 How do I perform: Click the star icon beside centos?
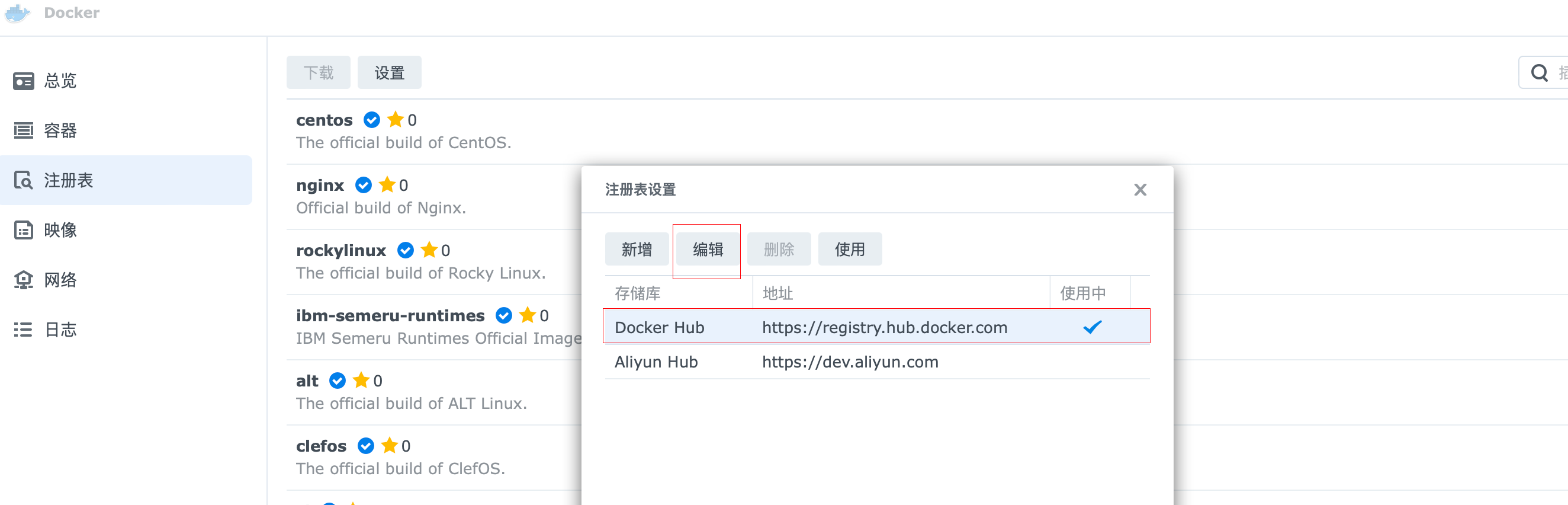(x=396, y=119)
